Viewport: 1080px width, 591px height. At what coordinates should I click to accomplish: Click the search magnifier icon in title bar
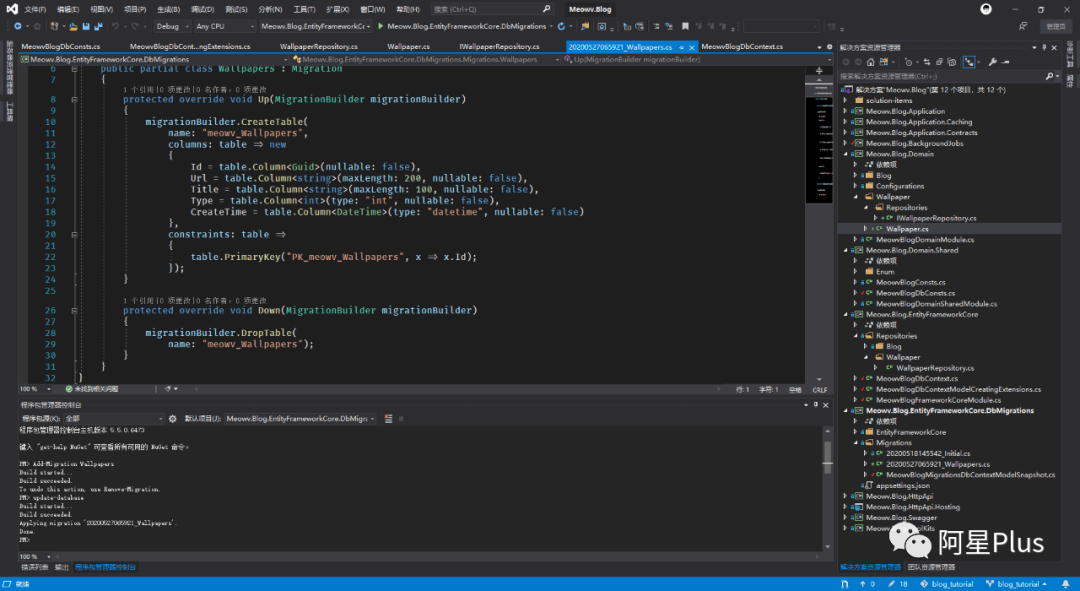coord(546,9)
